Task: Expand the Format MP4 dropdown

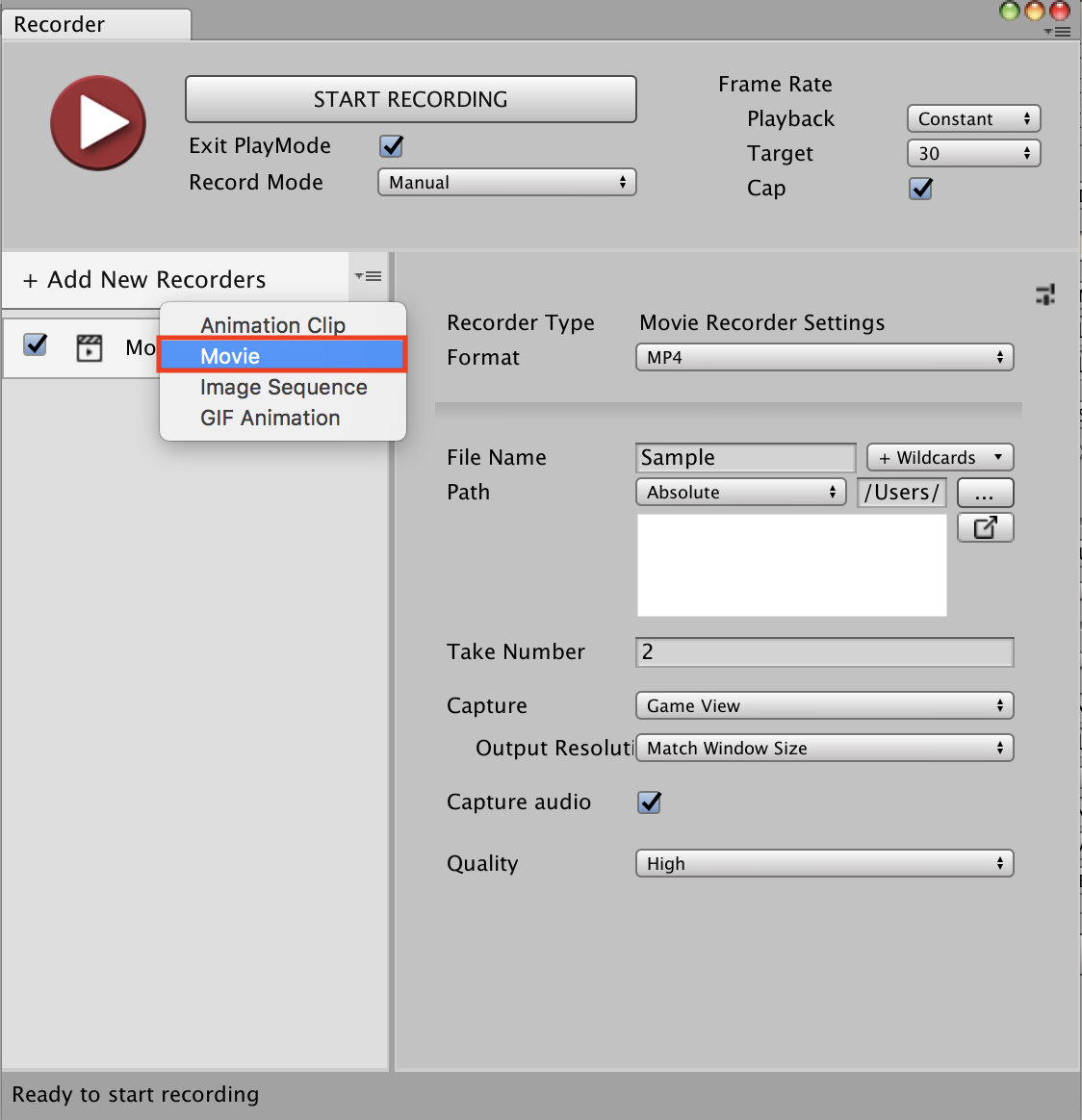Action: click(824, 358)
